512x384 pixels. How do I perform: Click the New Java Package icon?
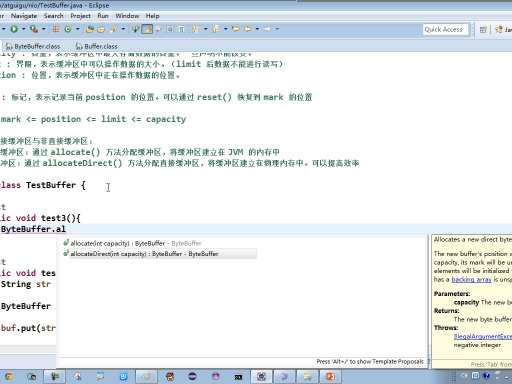point(56,29)
